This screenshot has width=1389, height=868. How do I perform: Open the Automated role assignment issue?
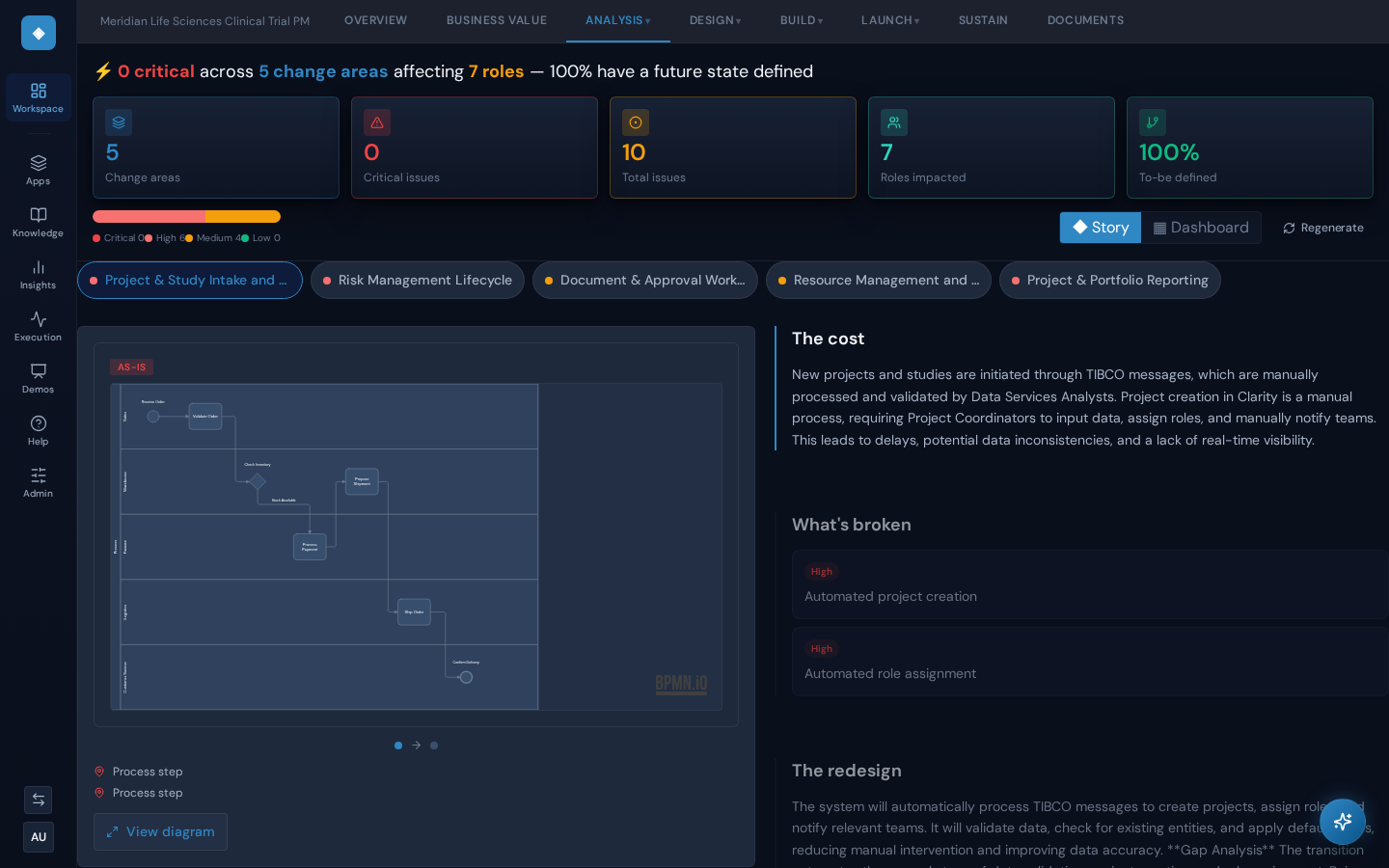tap(1089, 662)
